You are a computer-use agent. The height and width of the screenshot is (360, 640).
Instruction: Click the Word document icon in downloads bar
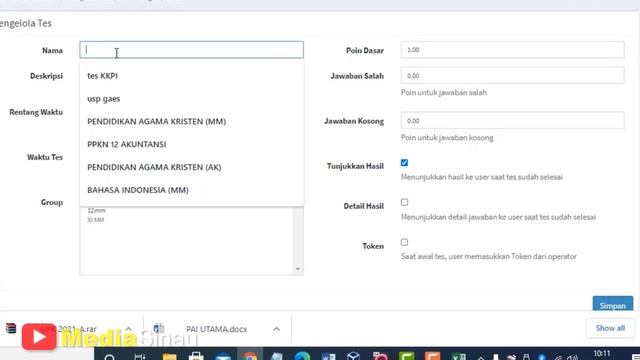click(159, 328)
